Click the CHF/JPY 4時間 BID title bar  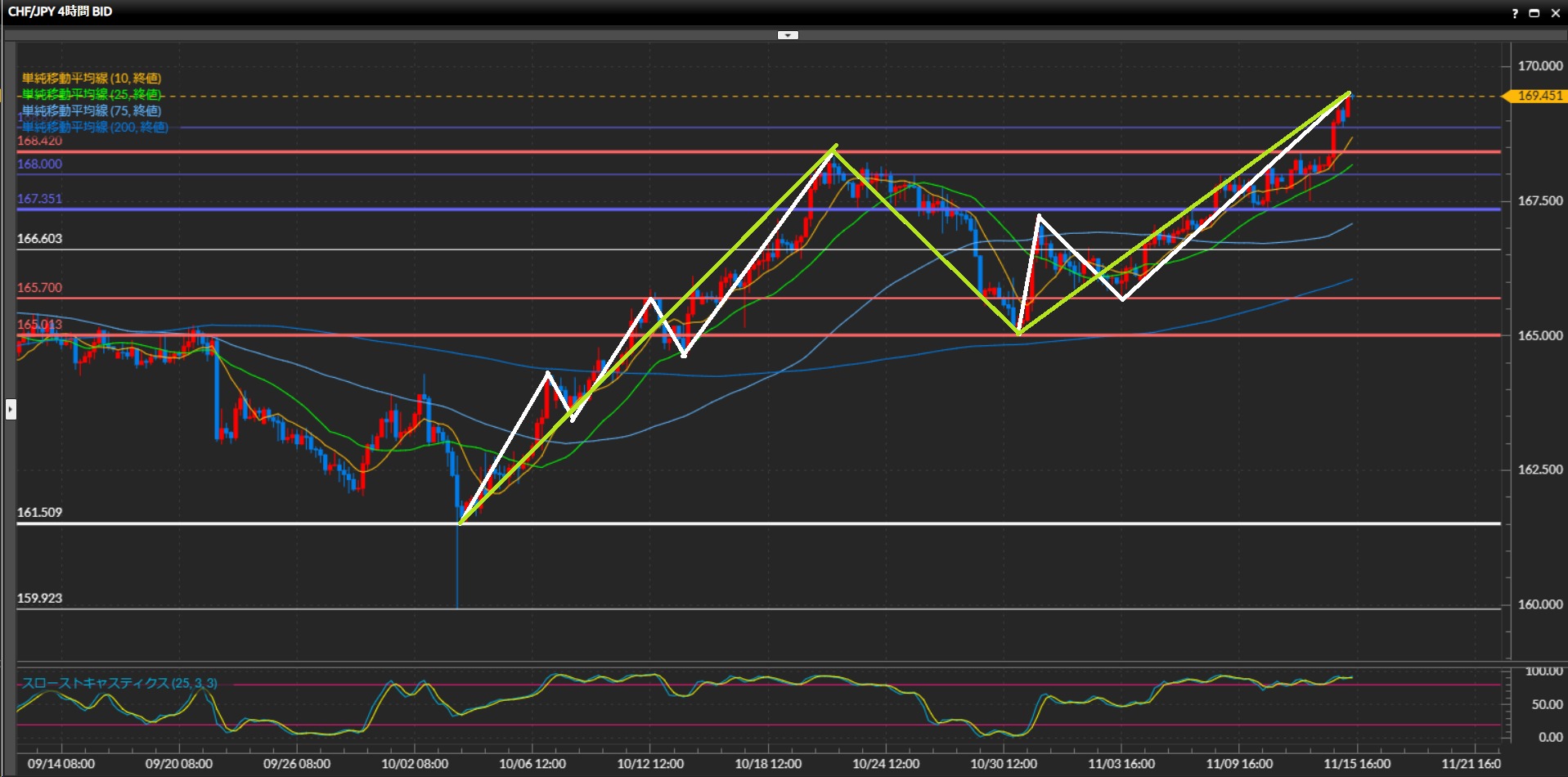[61, 11]
